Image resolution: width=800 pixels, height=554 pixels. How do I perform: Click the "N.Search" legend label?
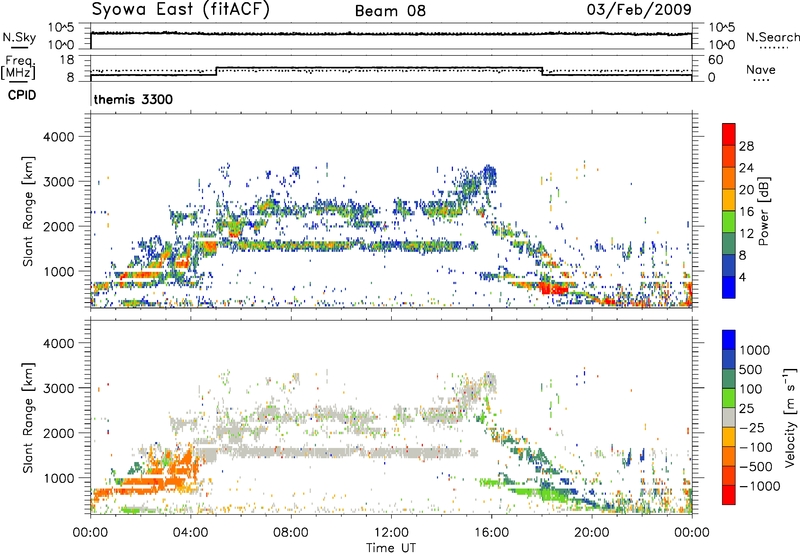click(772, 37)
